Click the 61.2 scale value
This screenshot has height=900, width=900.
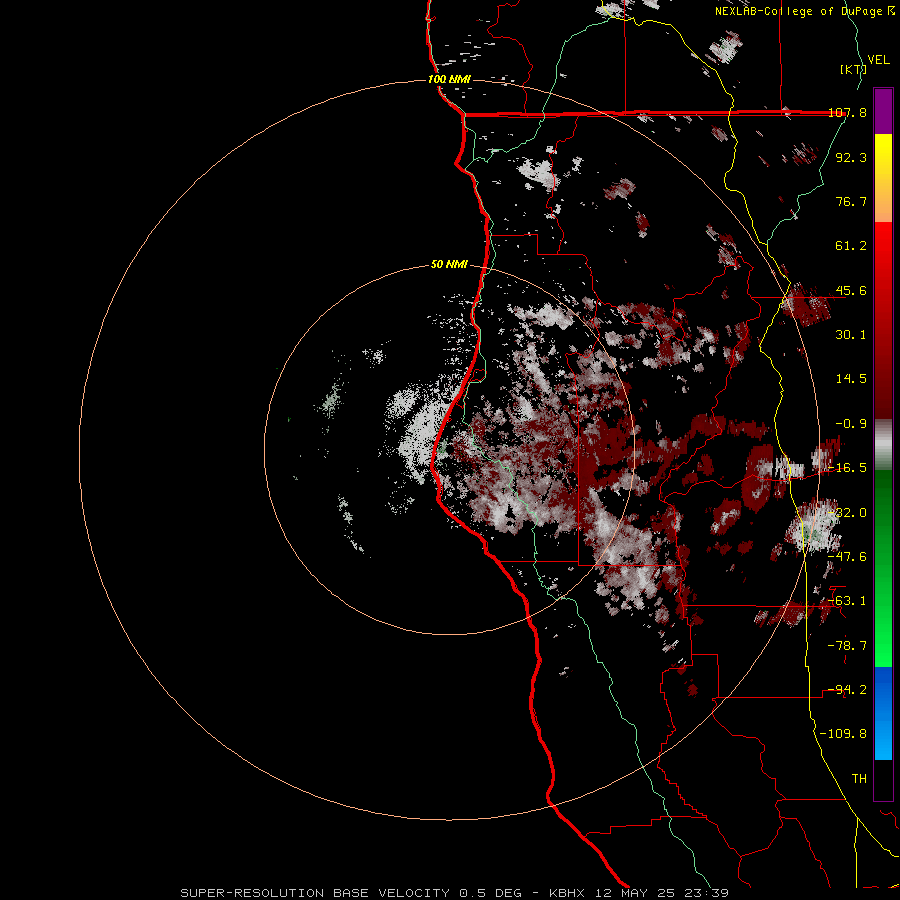tap(851, 246)
